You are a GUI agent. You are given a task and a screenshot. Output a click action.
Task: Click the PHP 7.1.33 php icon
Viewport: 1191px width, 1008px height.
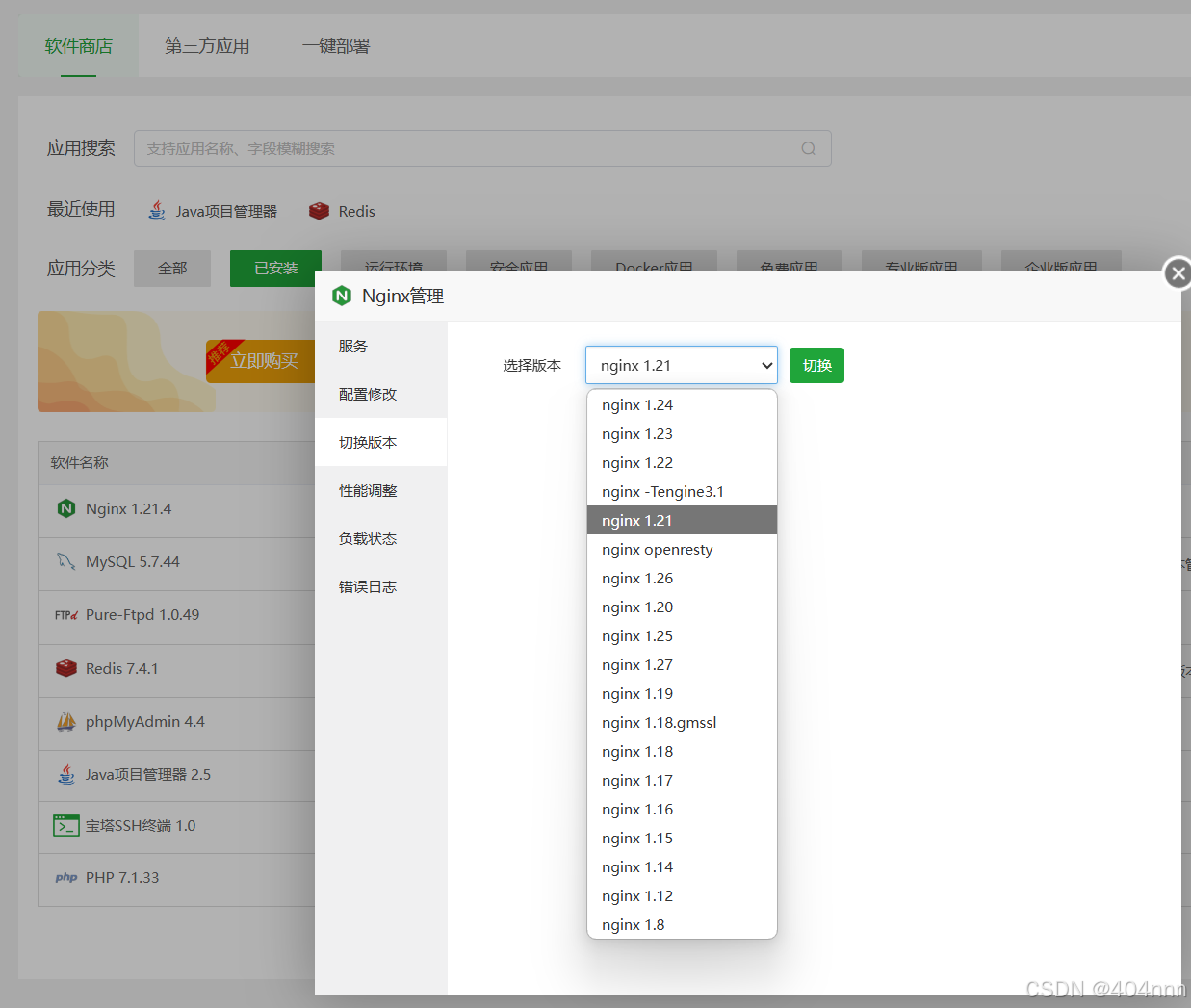[x=66, y=878]
